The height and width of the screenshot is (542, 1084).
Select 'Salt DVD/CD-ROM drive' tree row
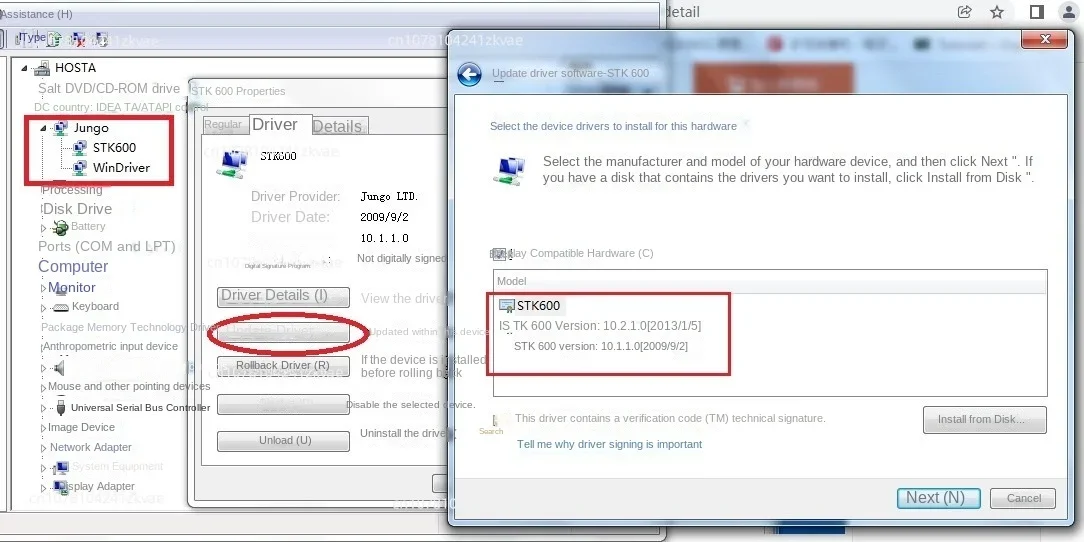[109, 88]
